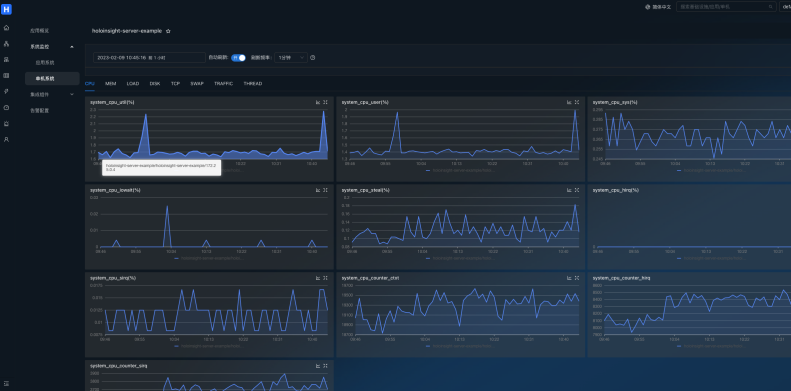Toggle series legend under system_cpu_counter_hirq chart
This screenshot has width=791, height=391.
tap(711, 346)
